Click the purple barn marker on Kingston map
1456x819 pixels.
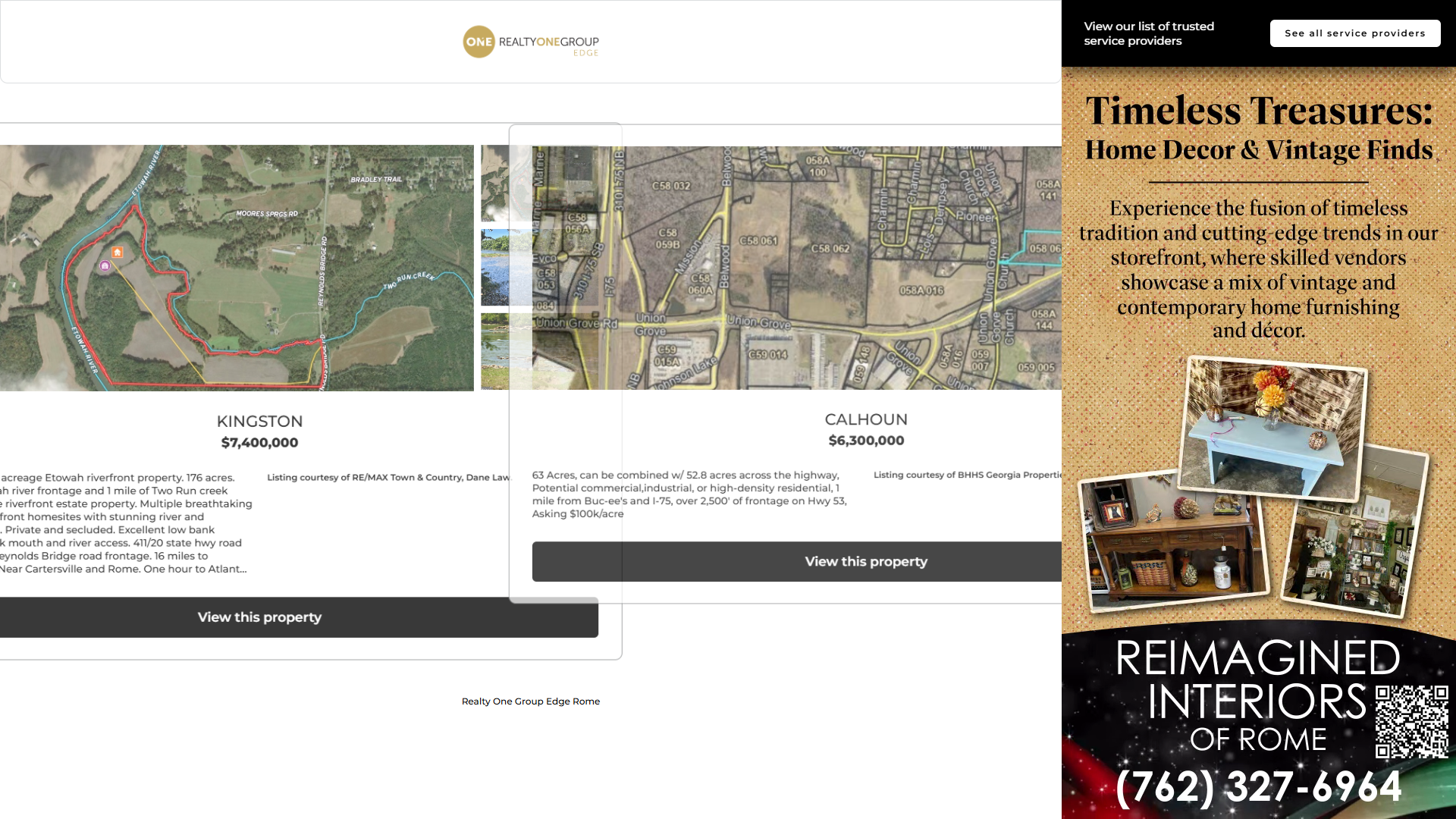pyautogui.click(x=105, y=266)
